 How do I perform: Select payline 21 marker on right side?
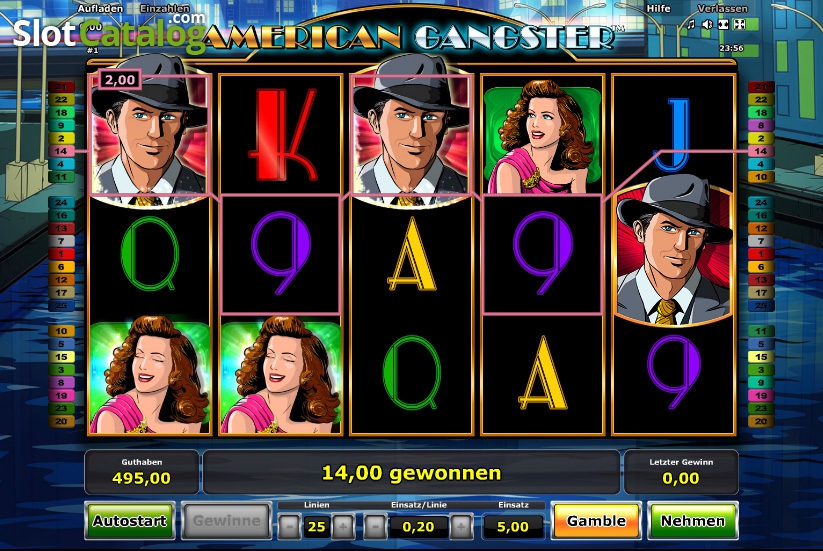pyautogui.click(x=761, y=87)
